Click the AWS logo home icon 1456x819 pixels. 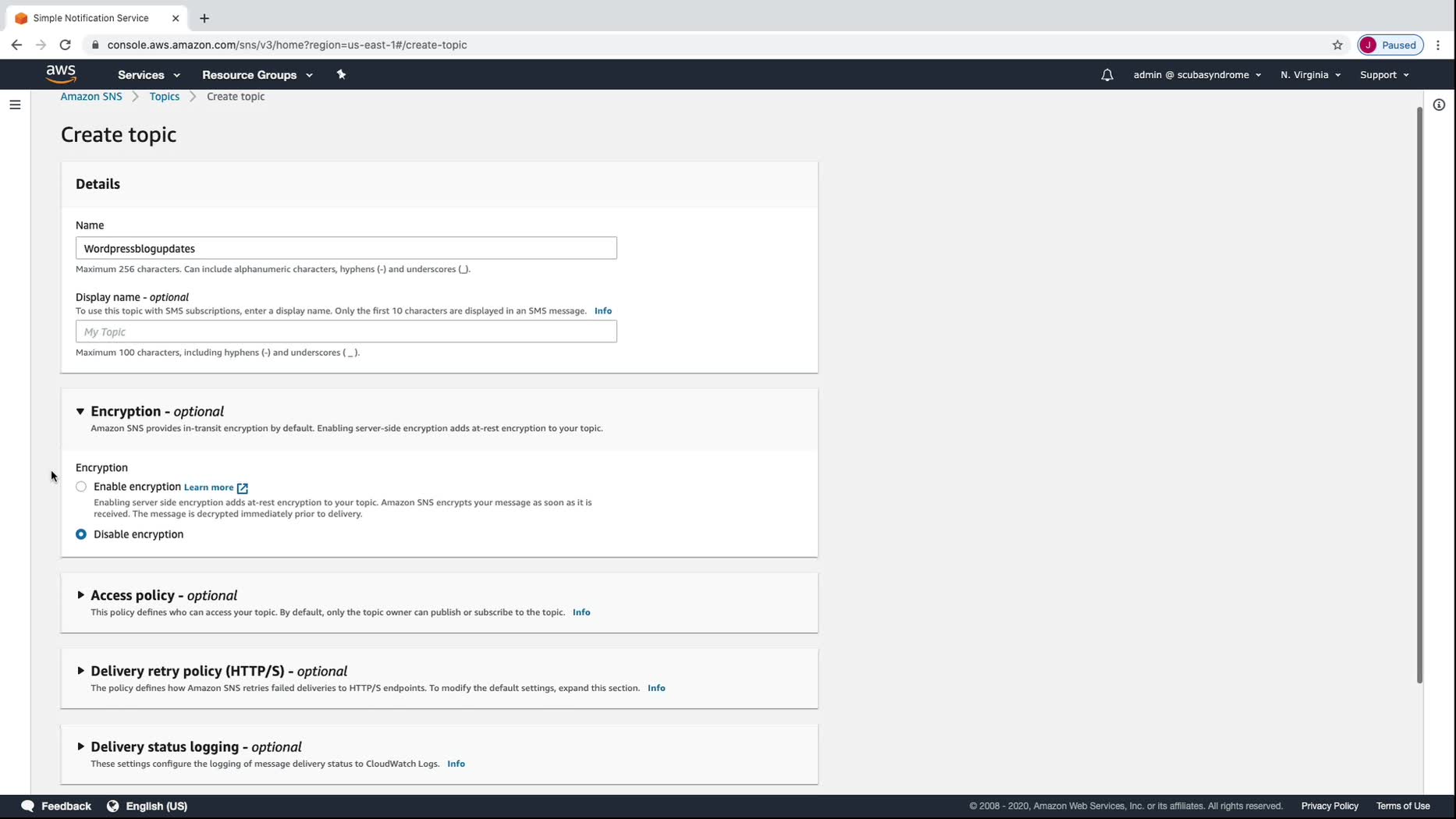[61, 74]
